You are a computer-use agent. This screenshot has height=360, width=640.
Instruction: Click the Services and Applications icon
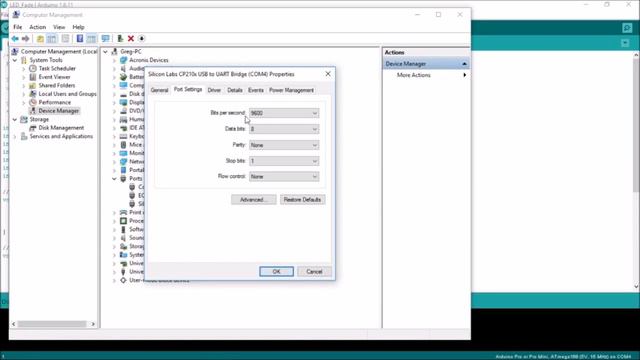24,136
